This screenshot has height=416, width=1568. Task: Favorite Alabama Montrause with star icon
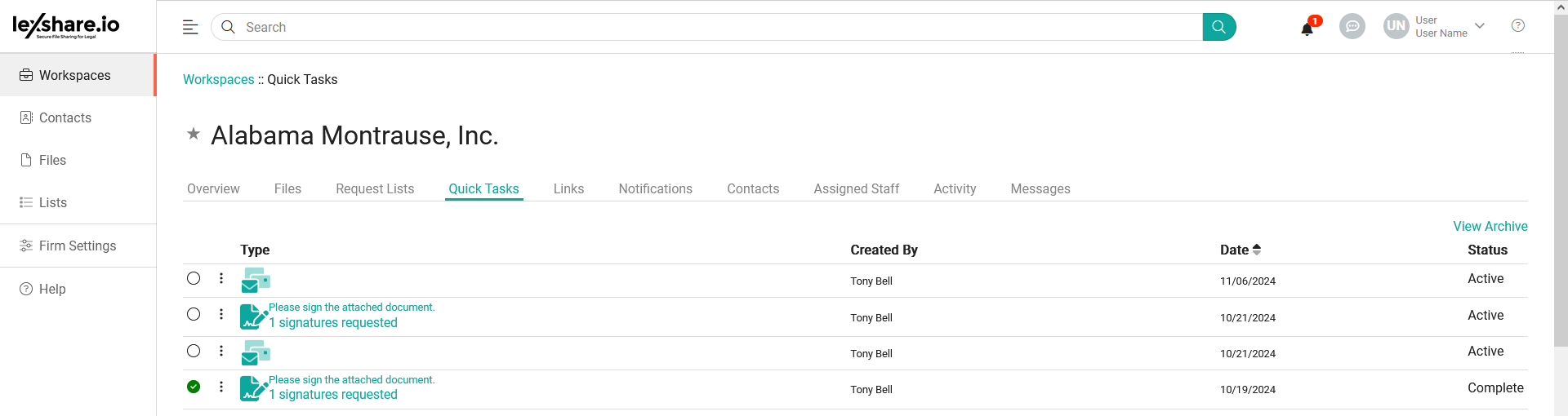pyautogui.click(x=194, y=134)
